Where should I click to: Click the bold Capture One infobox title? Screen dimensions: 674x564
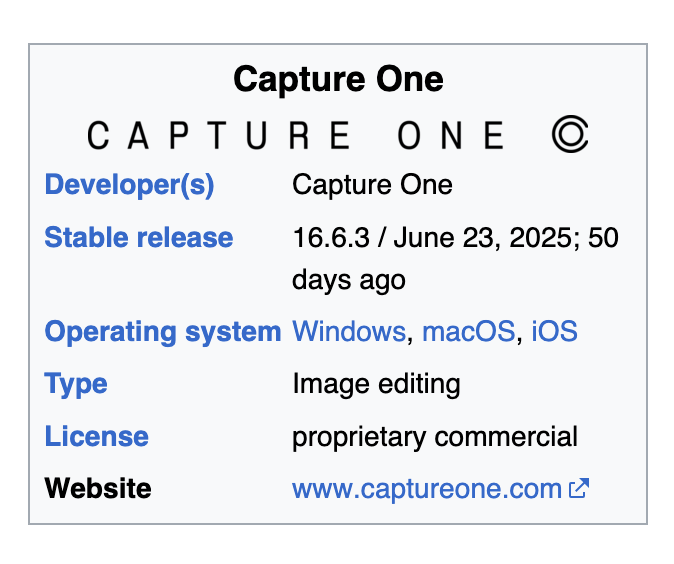point(338,79)
